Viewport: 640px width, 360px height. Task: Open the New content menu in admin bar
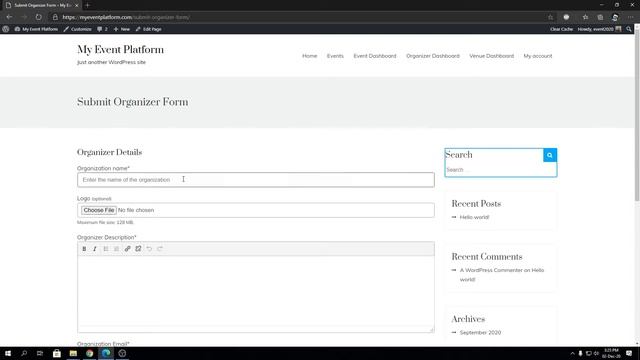pos(122,29)
